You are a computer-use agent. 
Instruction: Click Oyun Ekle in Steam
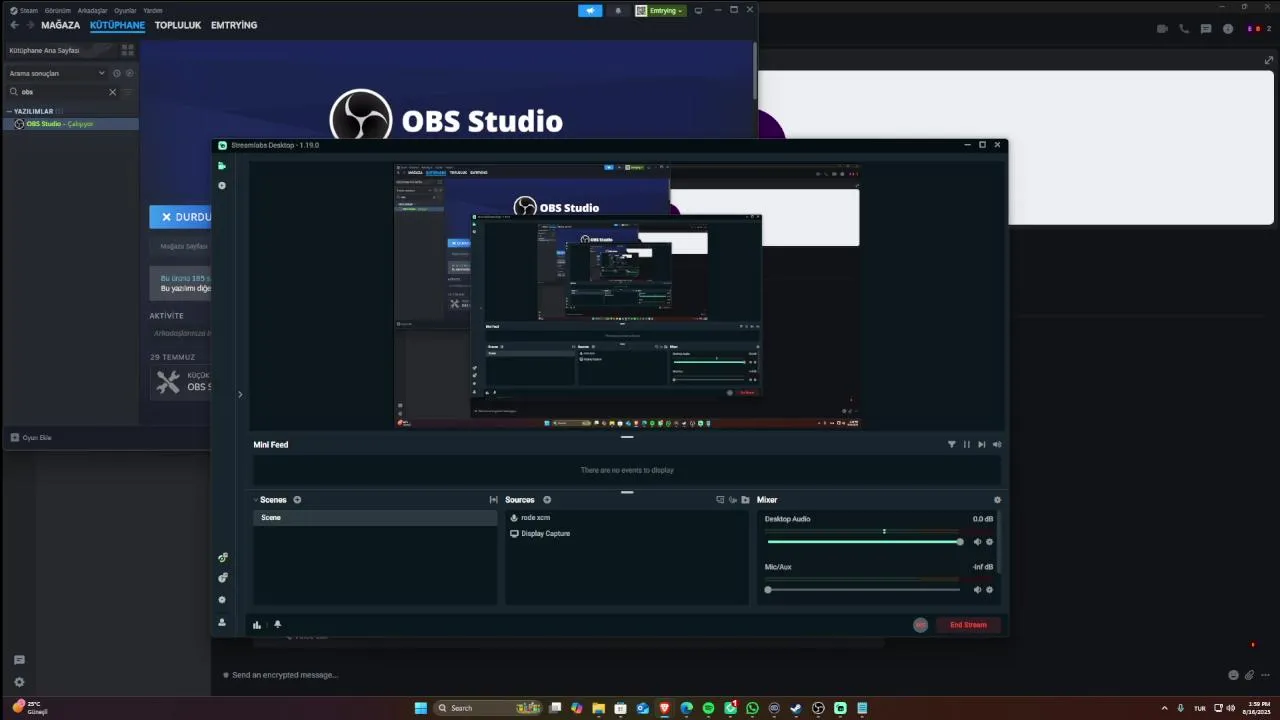pyautogui.click(x=31, y=437)
